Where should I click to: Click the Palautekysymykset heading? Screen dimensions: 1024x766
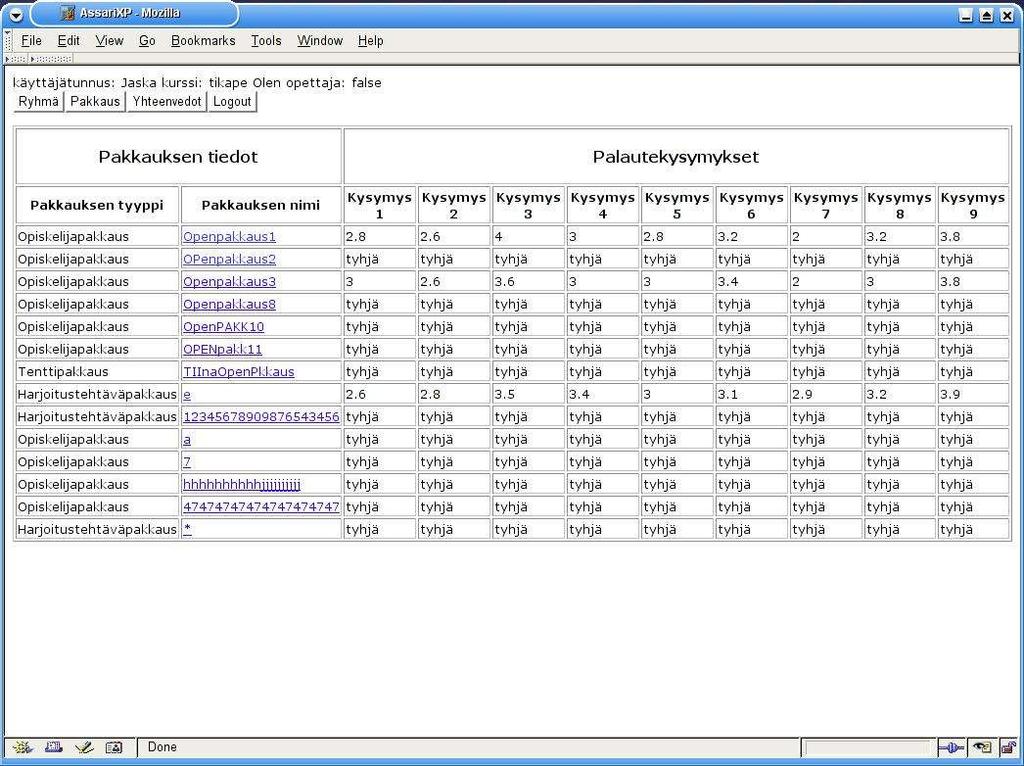click(x=676, y=157)
